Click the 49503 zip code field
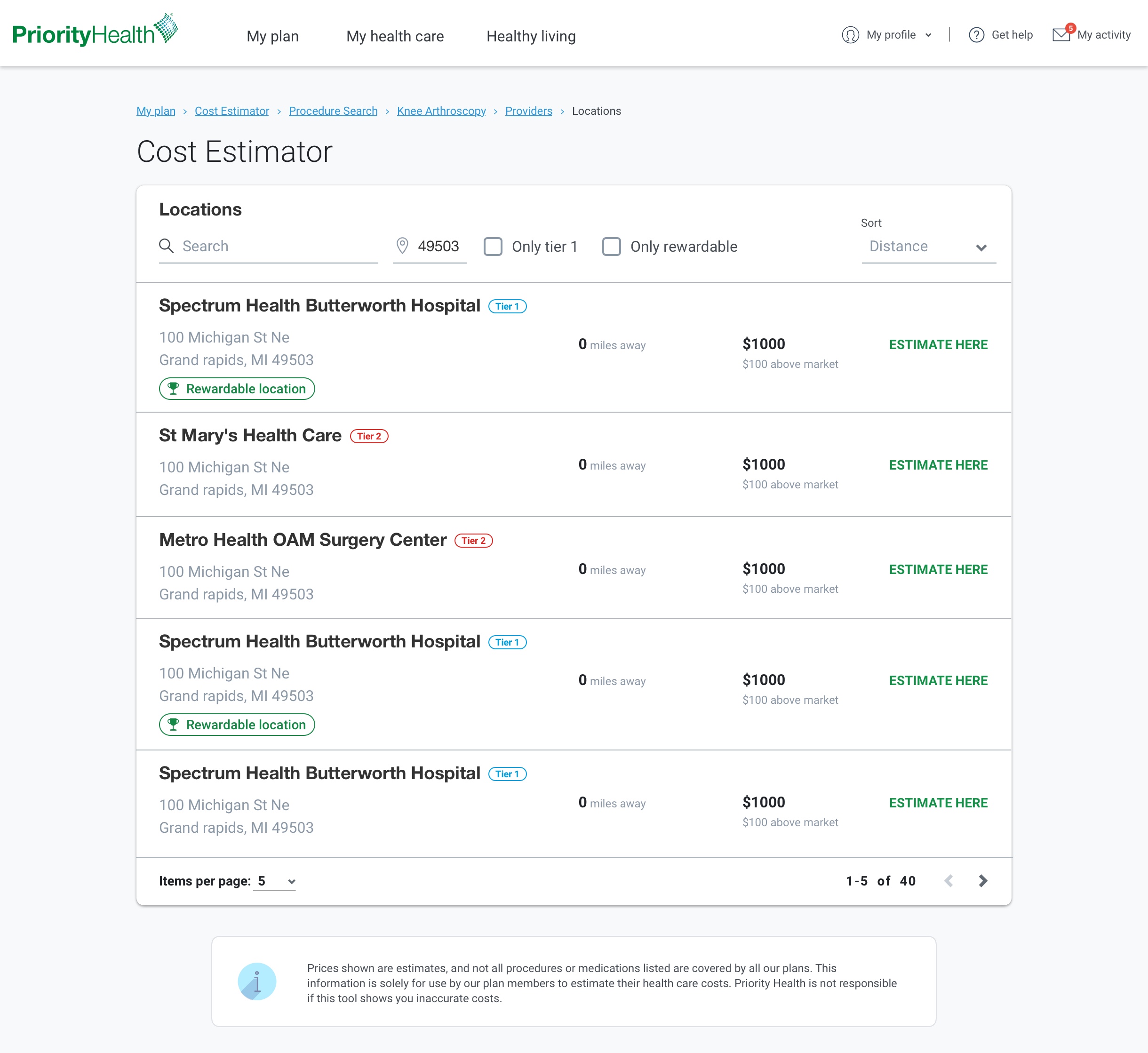The image size is (1148, 1053). click(430, 247)
